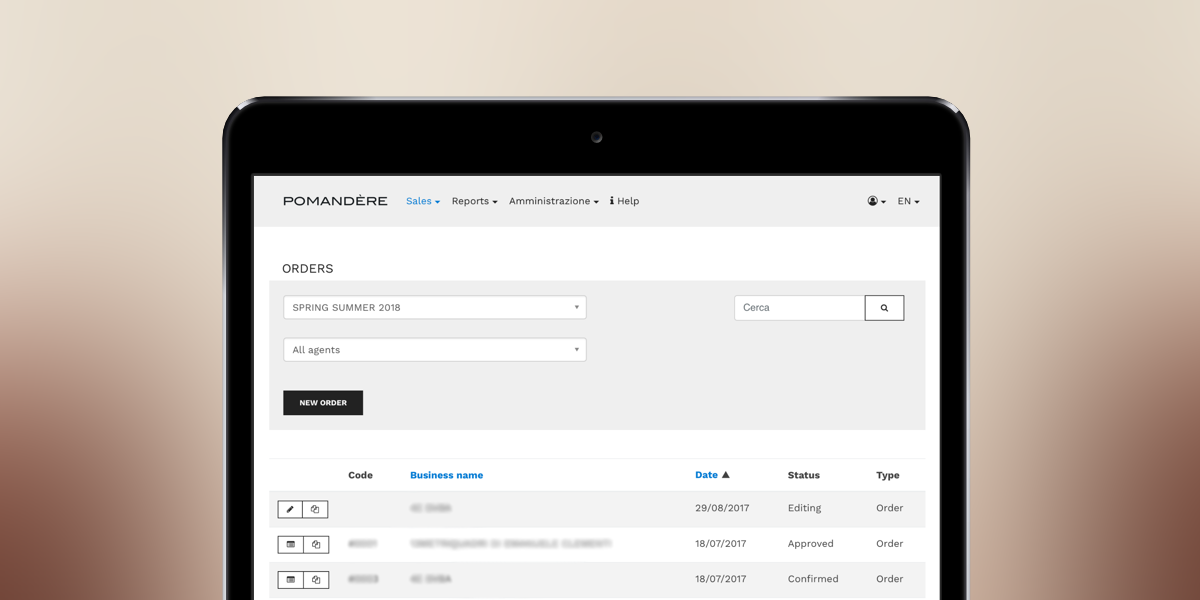This screenshot has width=1200, height=600.
Task: Click the info Help item in navbar
Action: click(624, 201)
